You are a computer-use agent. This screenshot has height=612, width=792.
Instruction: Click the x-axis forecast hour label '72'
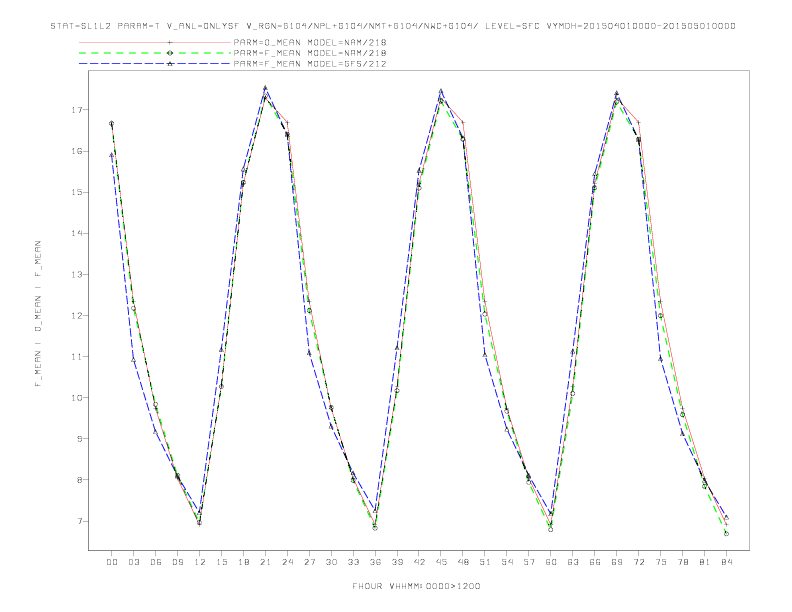(x=639, y=562)
